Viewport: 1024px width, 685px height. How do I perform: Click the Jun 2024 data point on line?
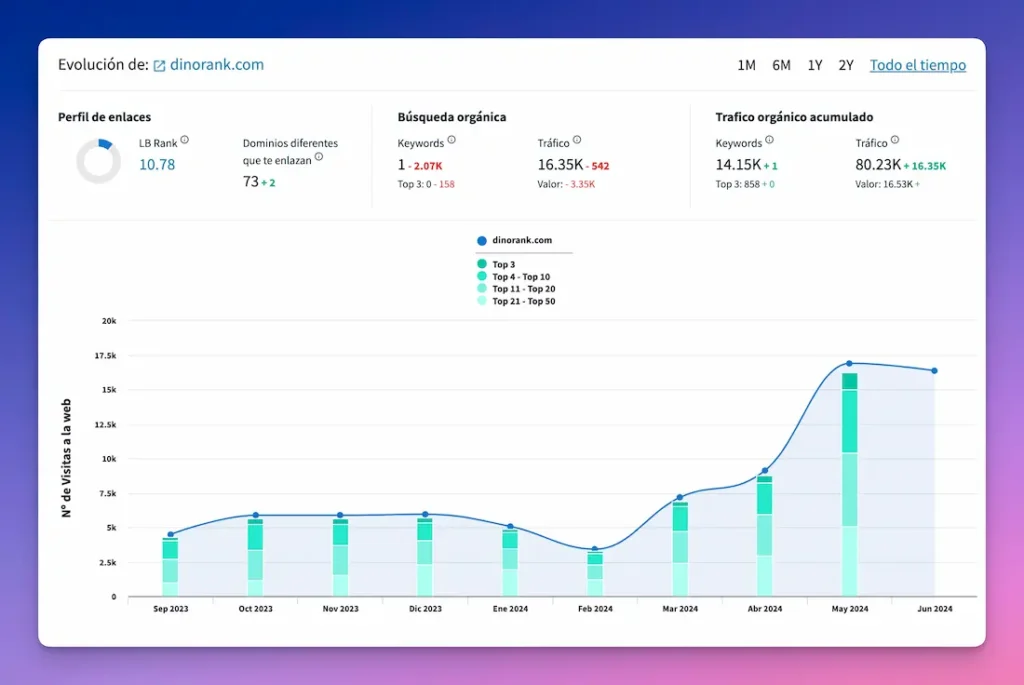(x=934, y=371)
